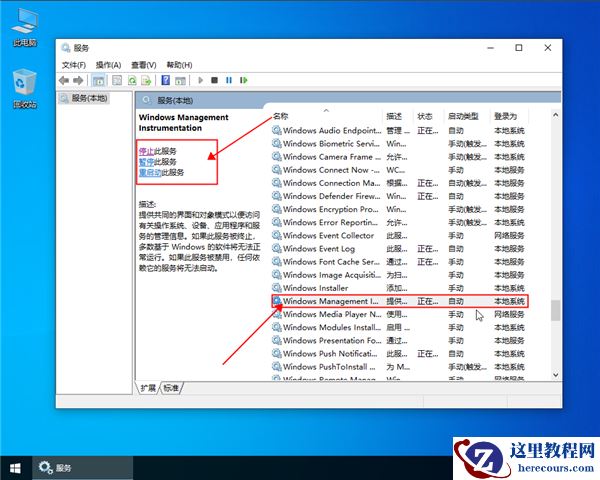Select Windows Event Collector service row
600x480 pixels.
point(399,235)
